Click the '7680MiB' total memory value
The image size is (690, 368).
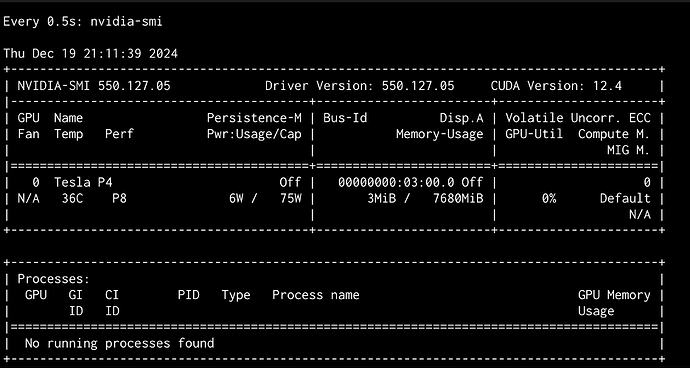[x=458, y=199]
